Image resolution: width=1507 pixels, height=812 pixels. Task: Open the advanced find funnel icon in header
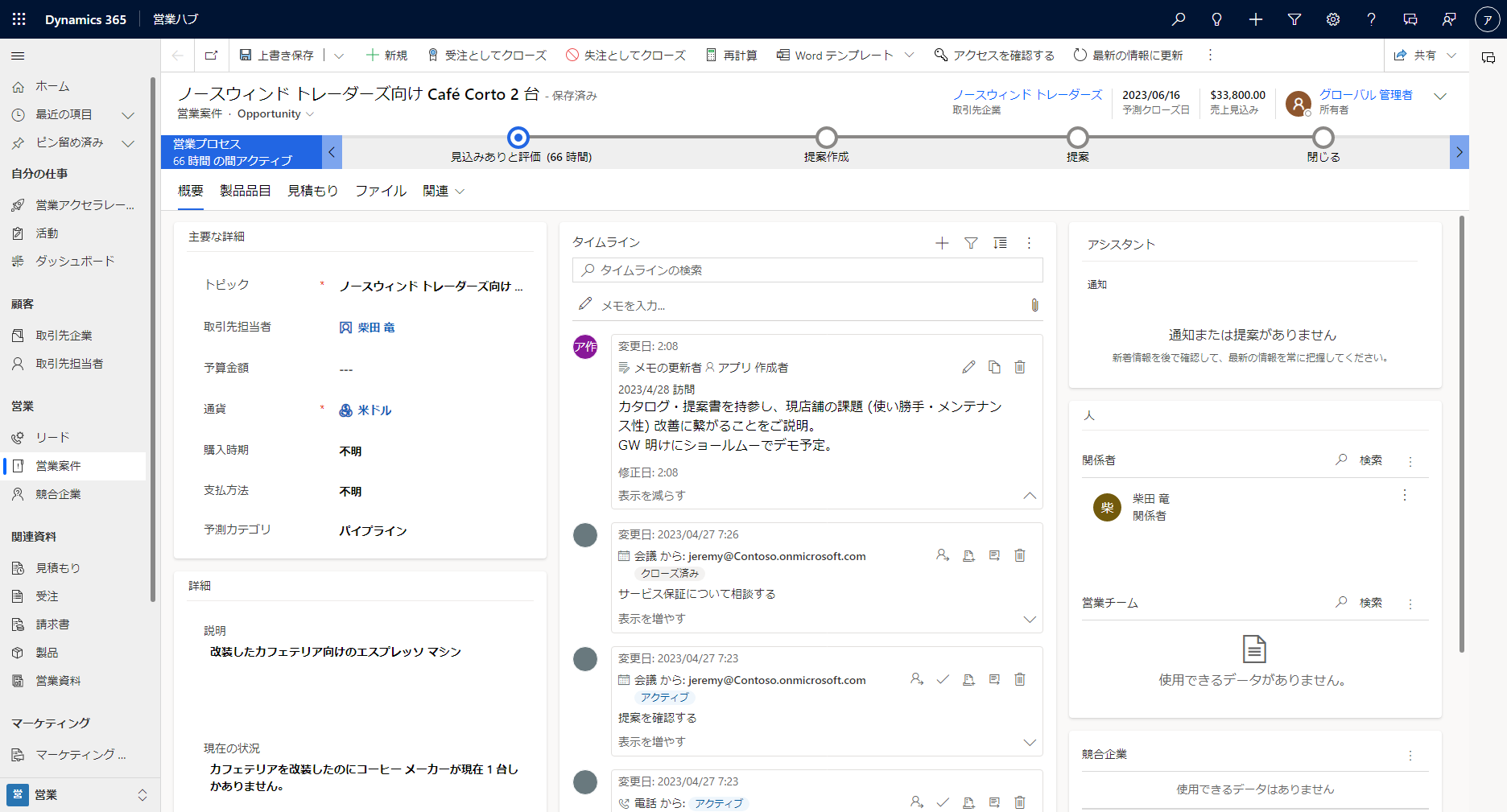click(x=1294, y=19)
